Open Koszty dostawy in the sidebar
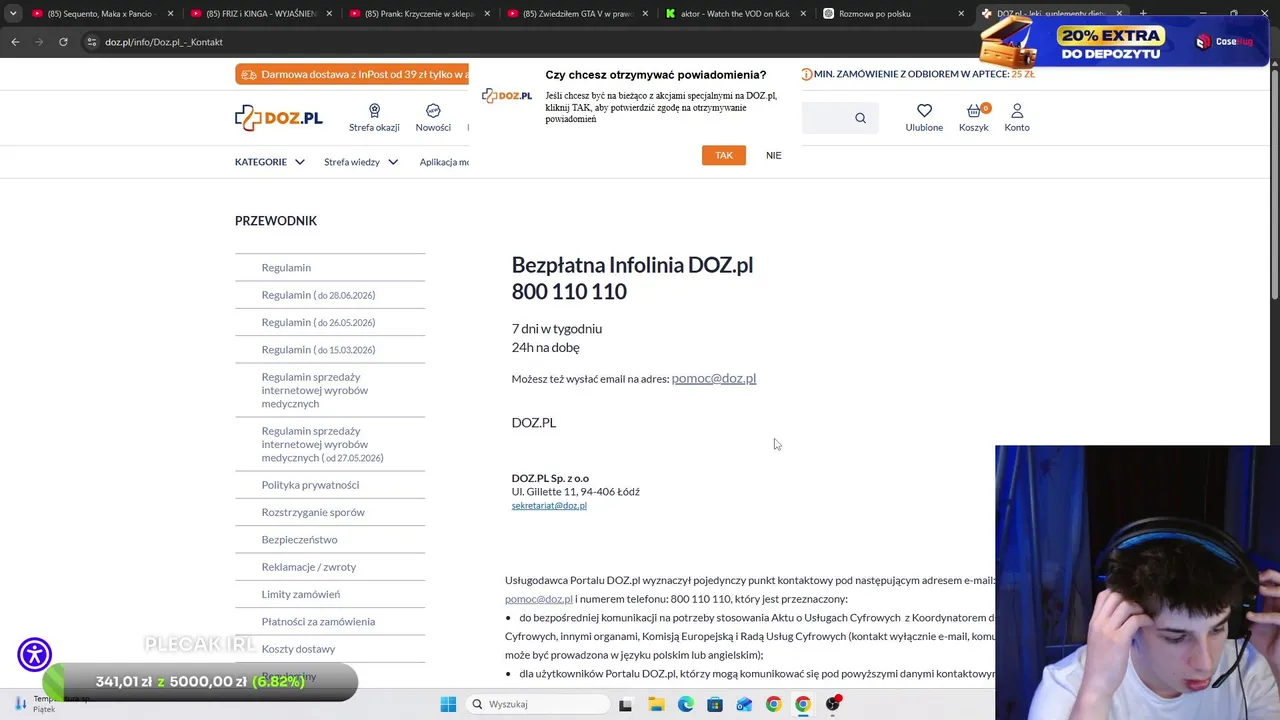The height and width of the screenshot is (720, 1280). click(298, 649)
